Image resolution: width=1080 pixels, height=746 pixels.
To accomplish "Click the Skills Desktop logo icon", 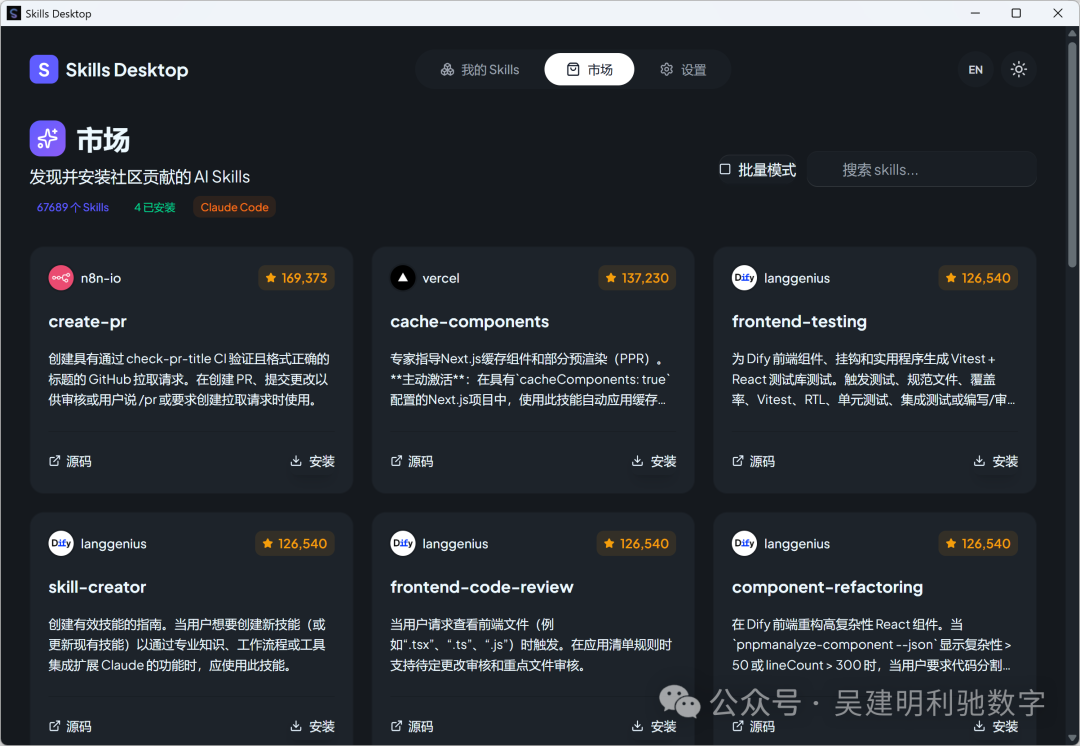I will coord(43,70).
